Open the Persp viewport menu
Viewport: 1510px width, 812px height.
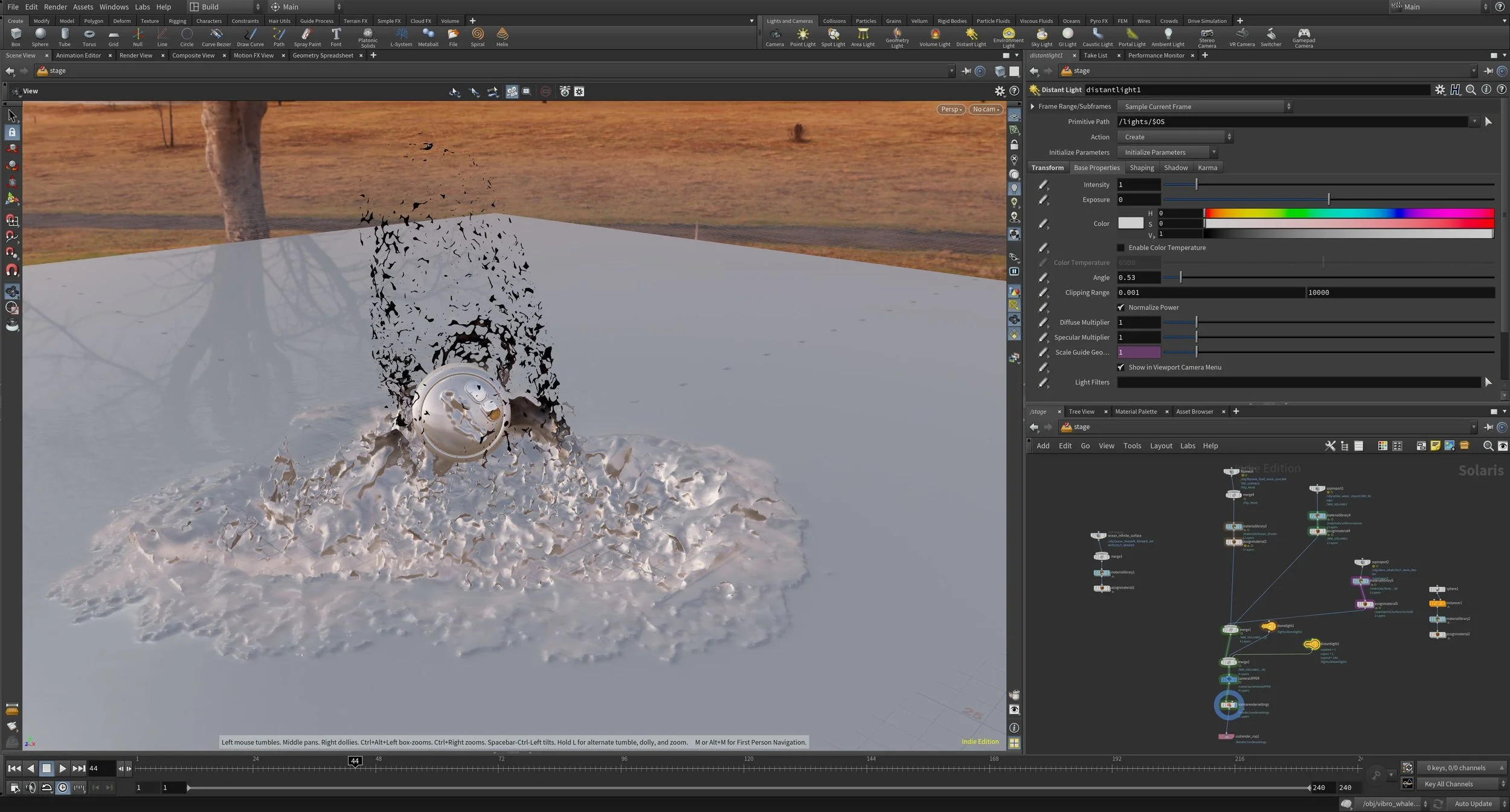coord(951,109)
